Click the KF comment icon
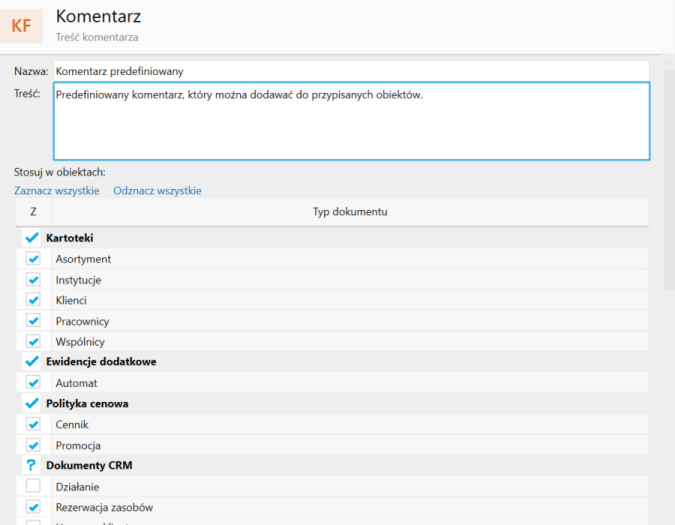The height and width of the screenshot is (525, 675). pyautogui.click(x=21, y=25)
